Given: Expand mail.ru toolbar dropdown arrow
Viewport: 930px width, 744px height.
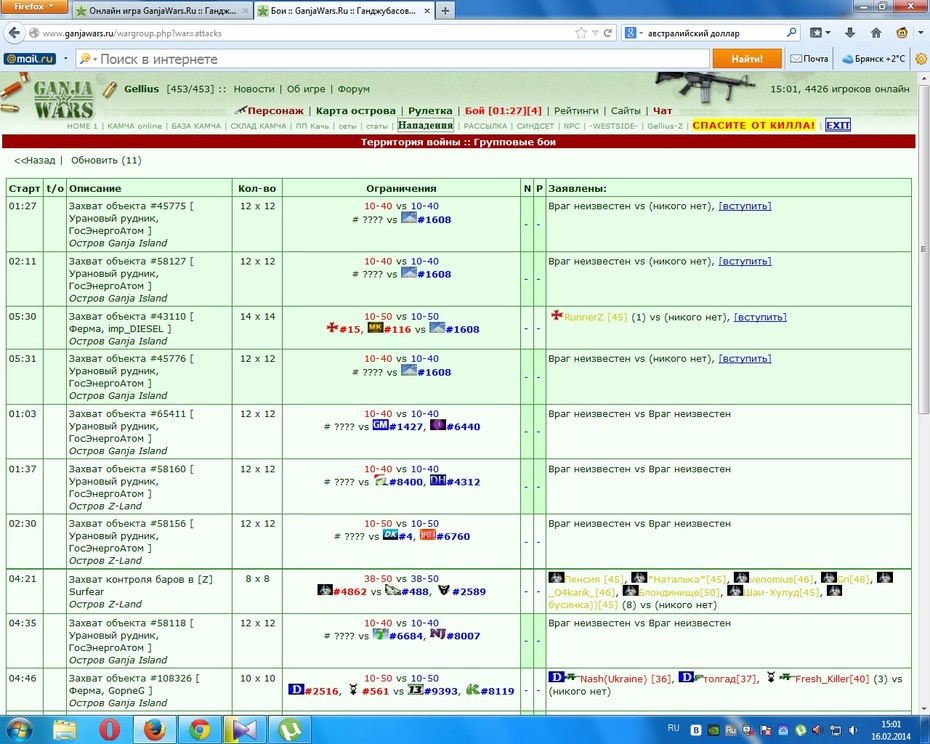Looking at the screenshot, I should [x=65, y=59].
